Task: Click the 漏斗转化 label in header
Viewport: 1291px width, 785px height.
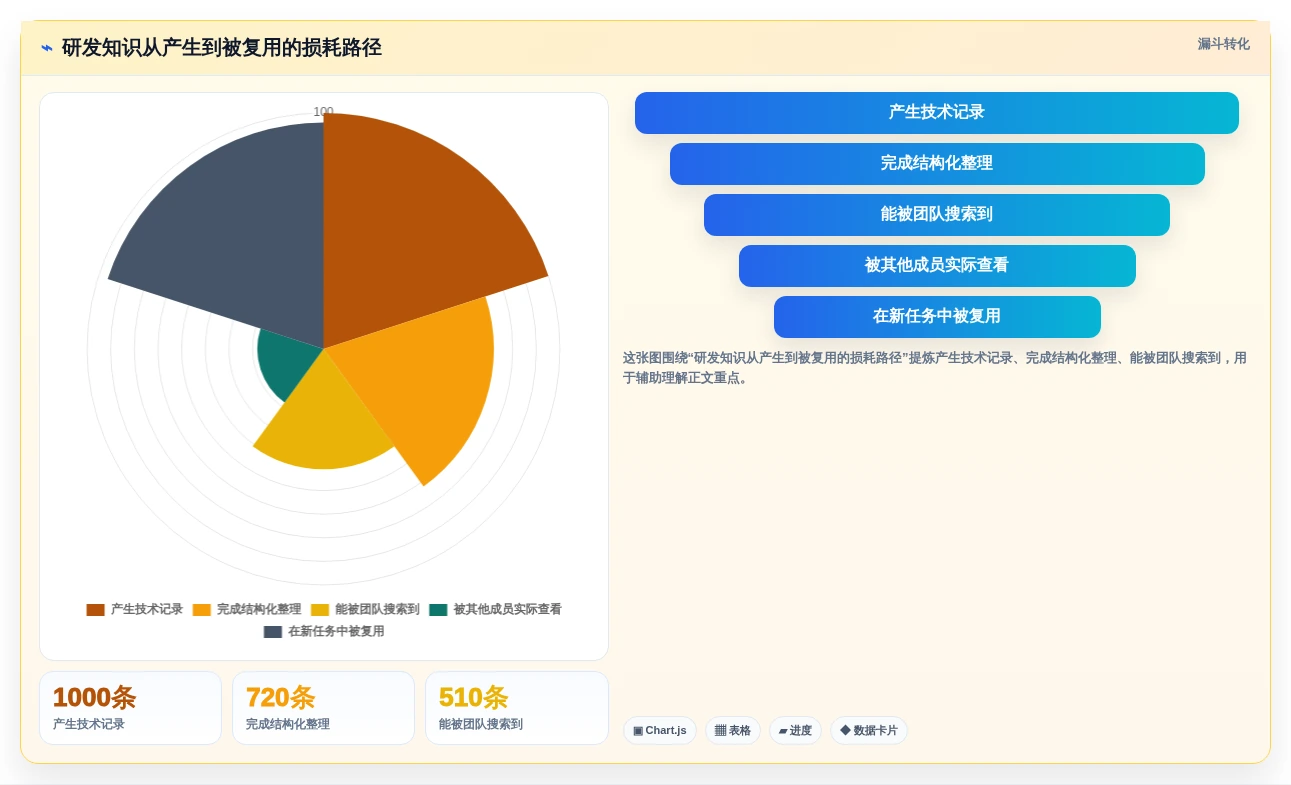Action: 1224,44
